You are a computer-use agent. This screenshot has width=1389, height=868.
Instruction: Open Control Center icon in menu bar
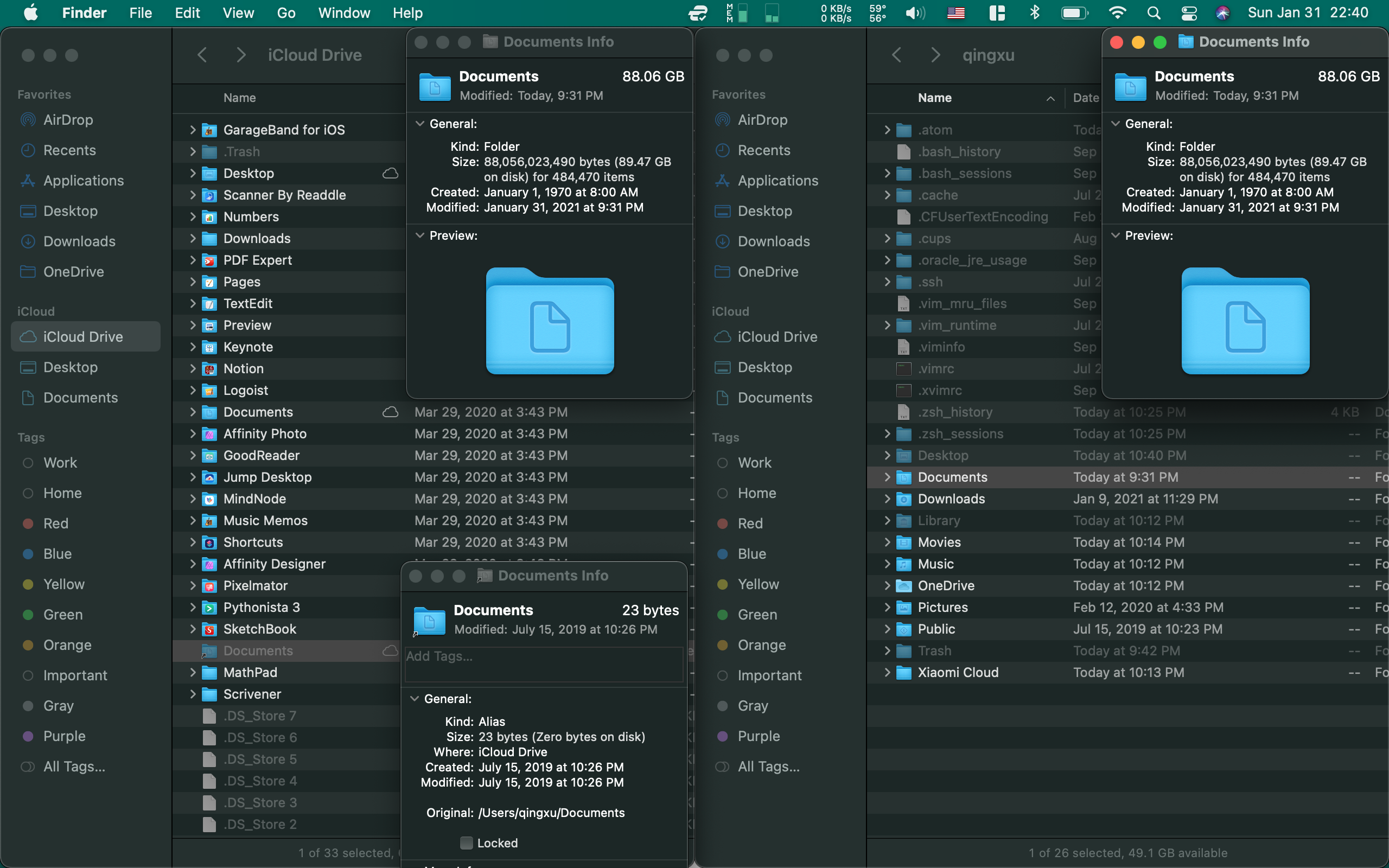[1189, 12]
